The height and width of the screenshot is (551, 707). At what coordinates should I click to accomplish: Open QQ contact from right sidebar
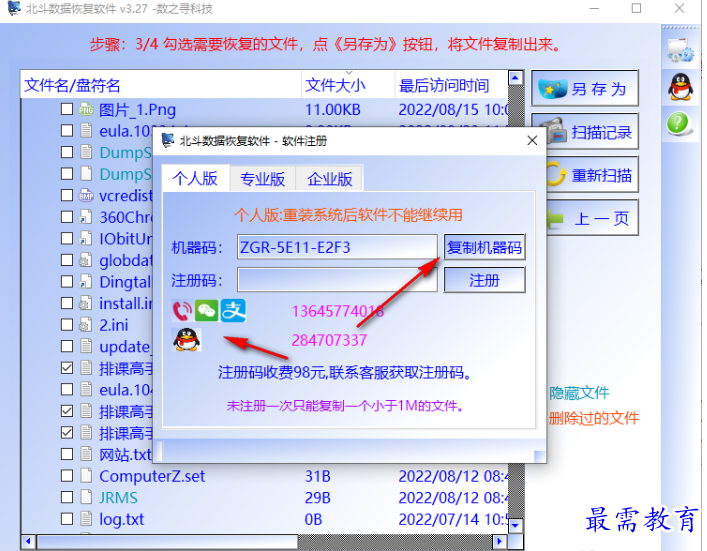click(680, 87)
